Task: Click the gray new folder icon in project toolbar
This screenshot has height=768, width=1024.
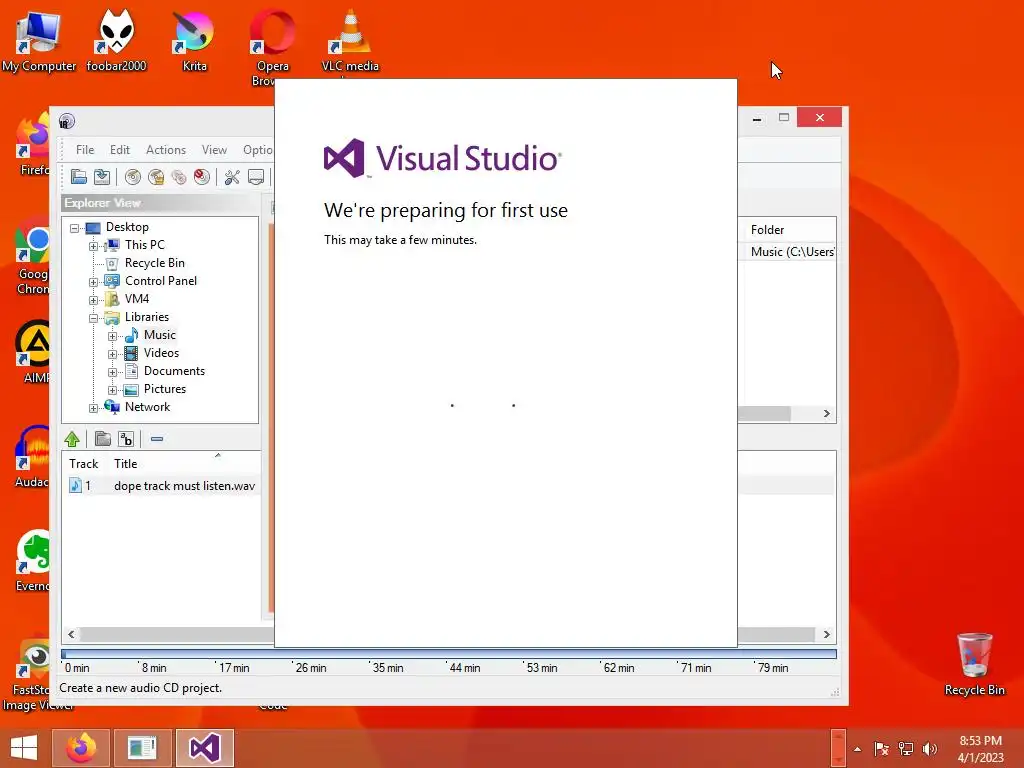Action: click(x=103, y=439)
